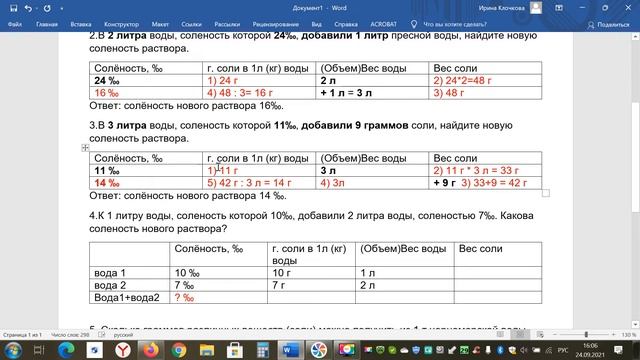Click the word count Число слов
The image size is (640, 360).
point(70,335)
